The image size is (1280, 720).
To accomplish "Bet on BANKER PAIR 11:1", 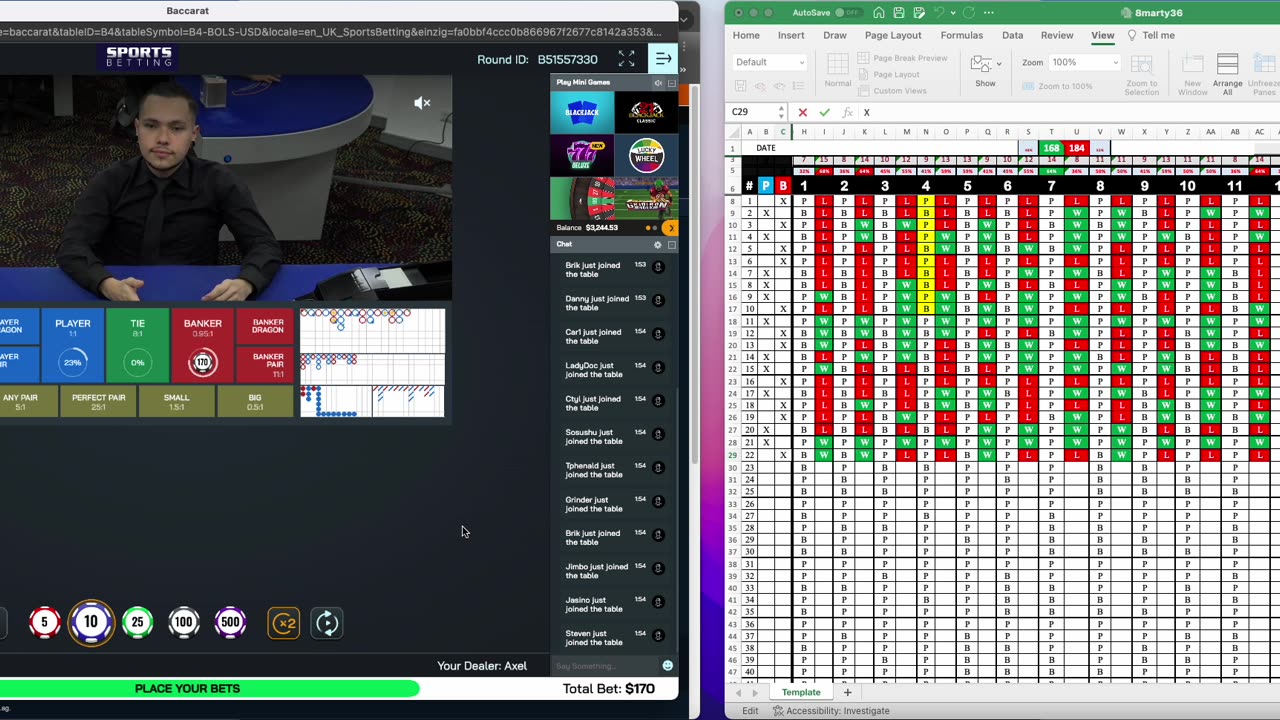I will click(267, 364).
